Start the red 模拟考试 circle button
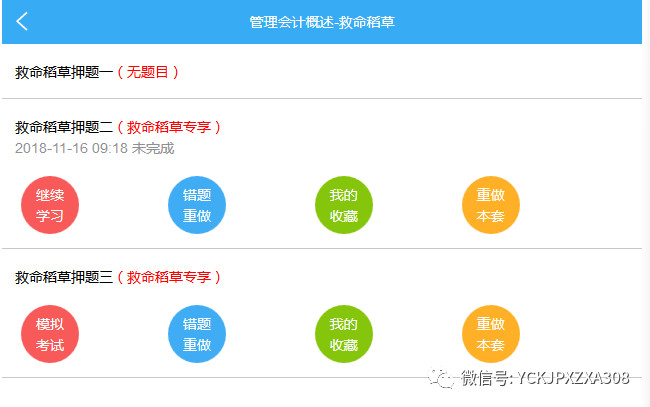Image resolution: width=650 pixels, height=407 pixels. (50, 334)
